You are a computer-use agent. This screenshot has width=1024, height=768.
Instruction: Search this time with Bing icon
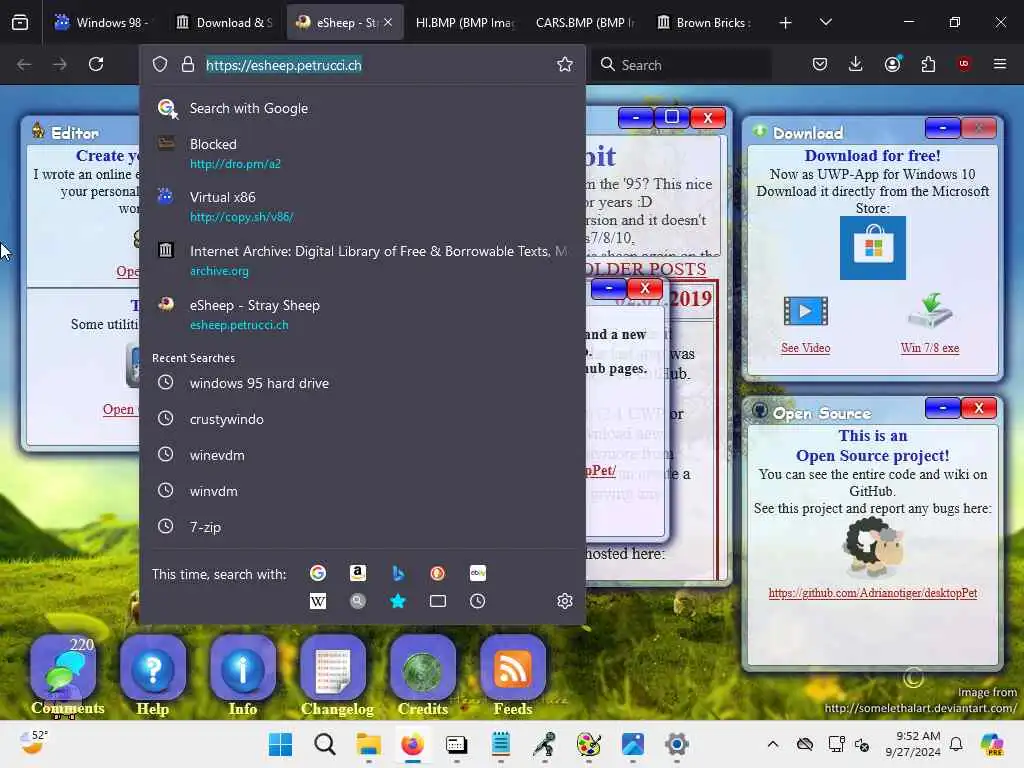398,573
